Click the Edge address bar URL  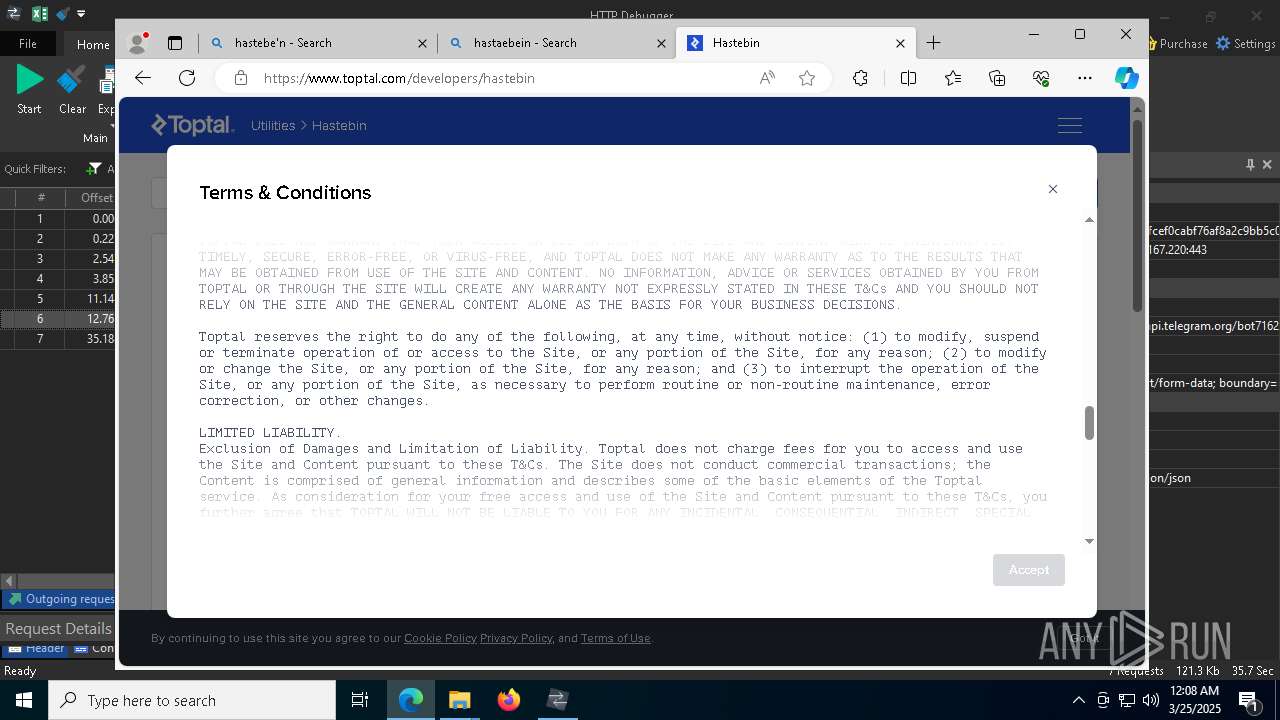coord(399,78)
